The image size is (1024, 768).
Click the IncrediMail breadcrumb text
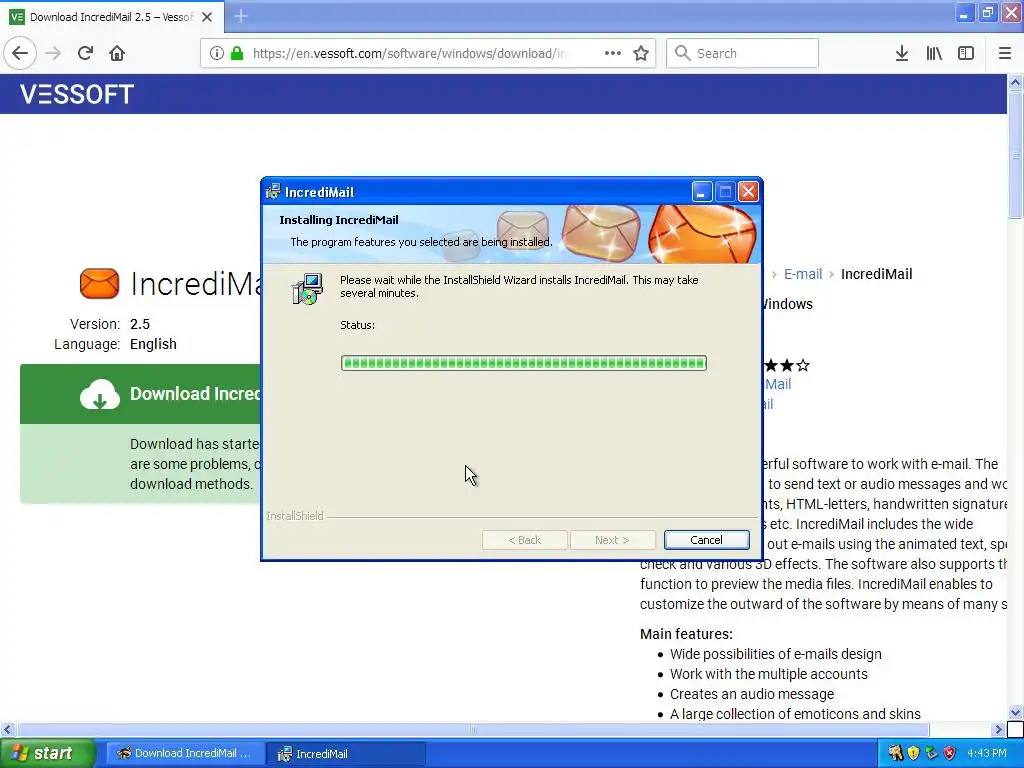point(876,274)
